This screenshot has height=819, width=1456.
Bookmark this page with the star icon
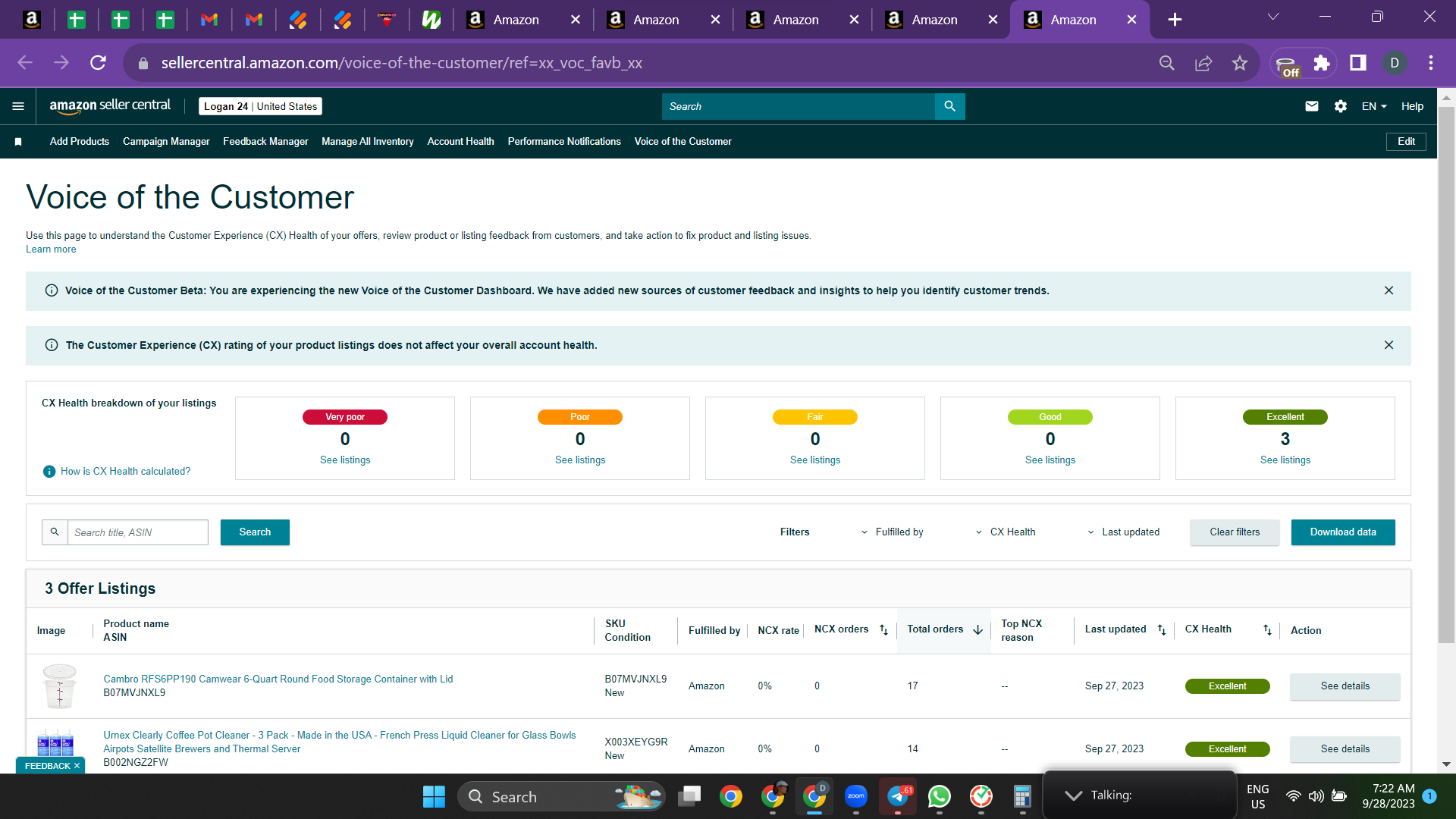point(1240,63)
